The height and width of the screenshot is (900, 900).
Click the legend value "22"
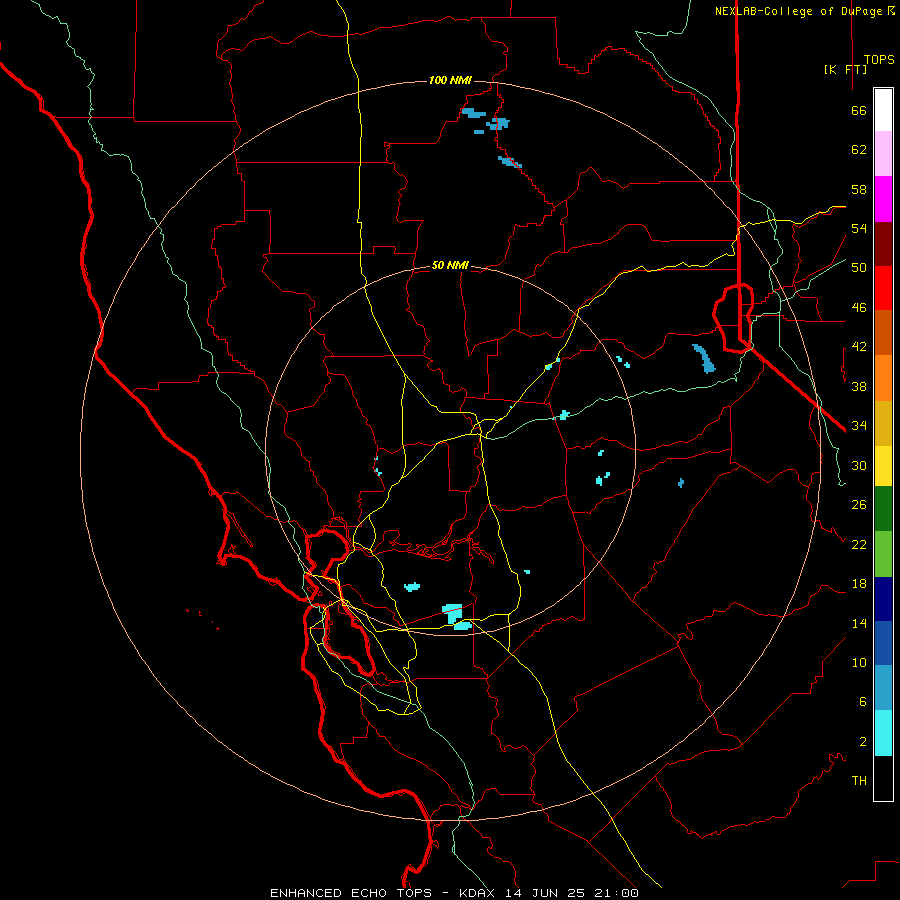pos(859,544)
